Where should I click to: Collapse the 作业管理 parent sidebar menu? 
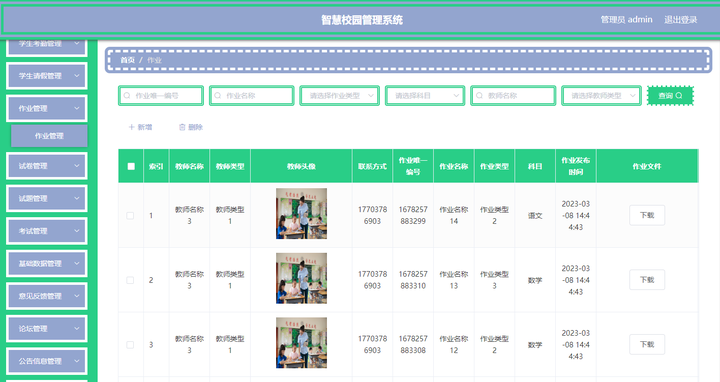coord(47,108)
